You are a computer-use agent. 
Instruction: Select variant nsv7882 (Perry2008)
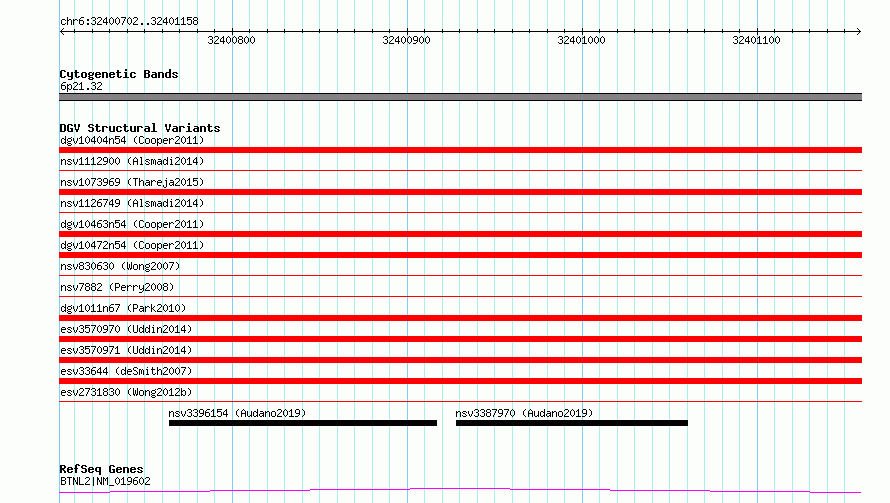click(x=117, y=287)
